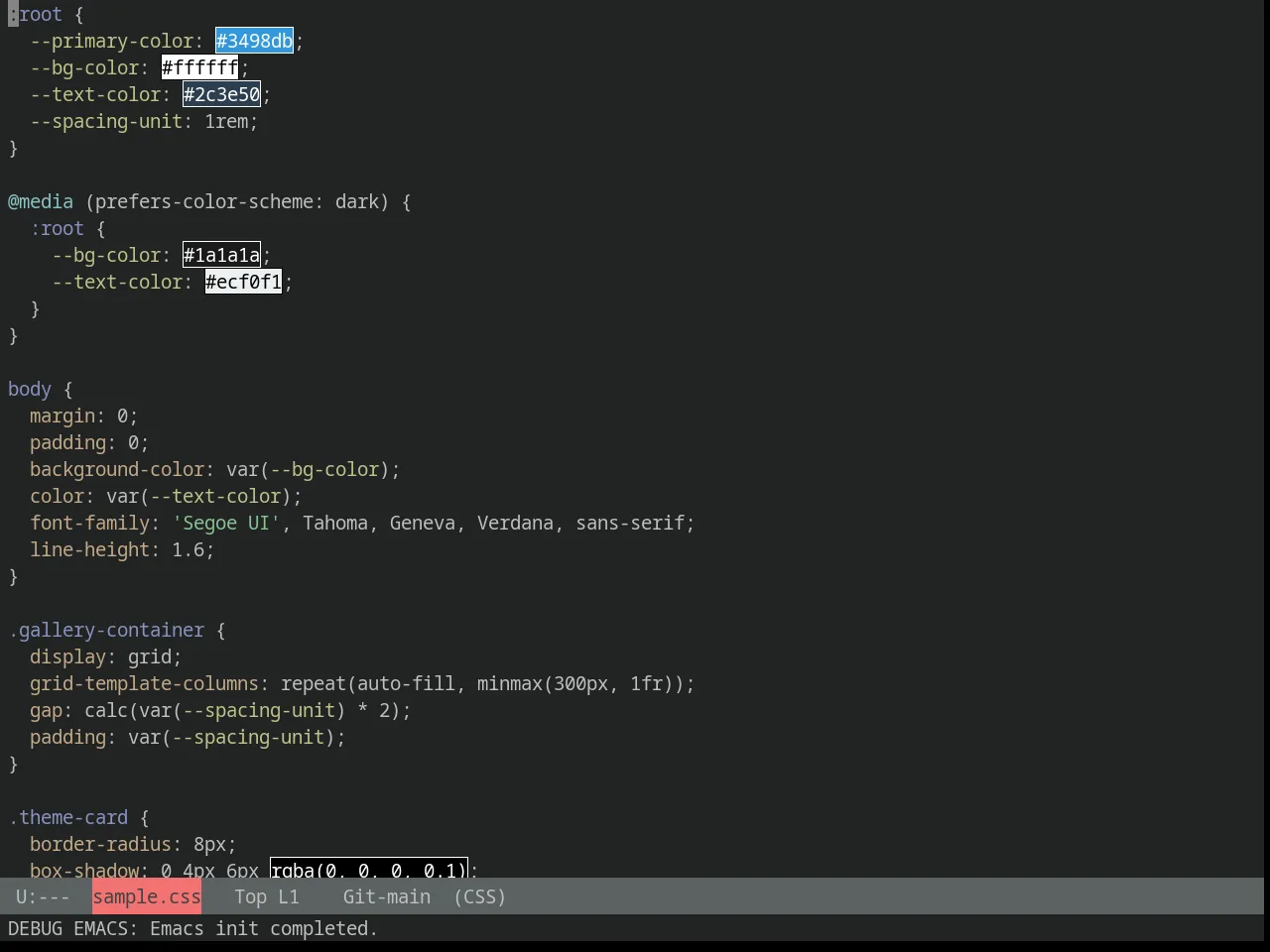Click the 'Geneva' font name
Viewport: 1270px width, 952px height.
click(x=423, y=523)
